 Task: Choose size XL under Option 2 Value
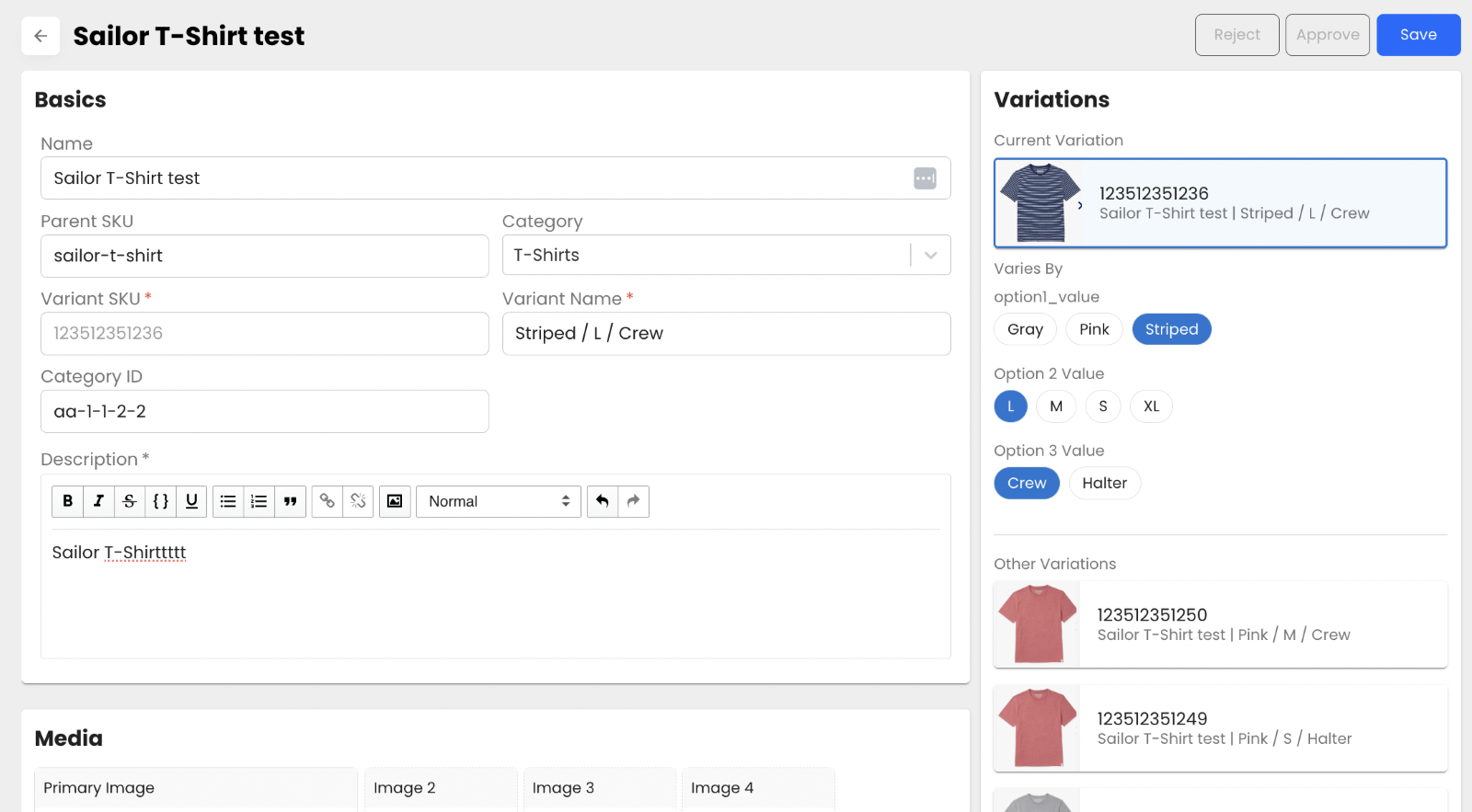click(1151, 406)
